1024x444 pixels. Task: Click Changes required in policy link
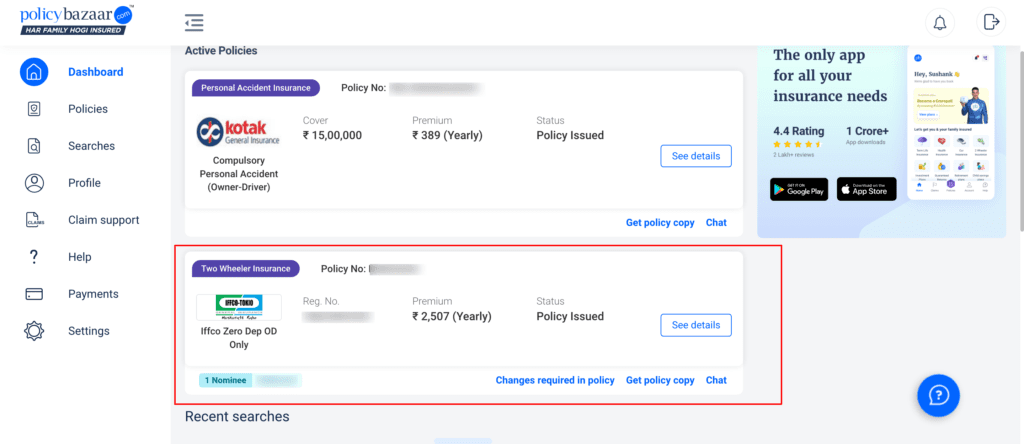pyautogui.click(x=555, y=380)
